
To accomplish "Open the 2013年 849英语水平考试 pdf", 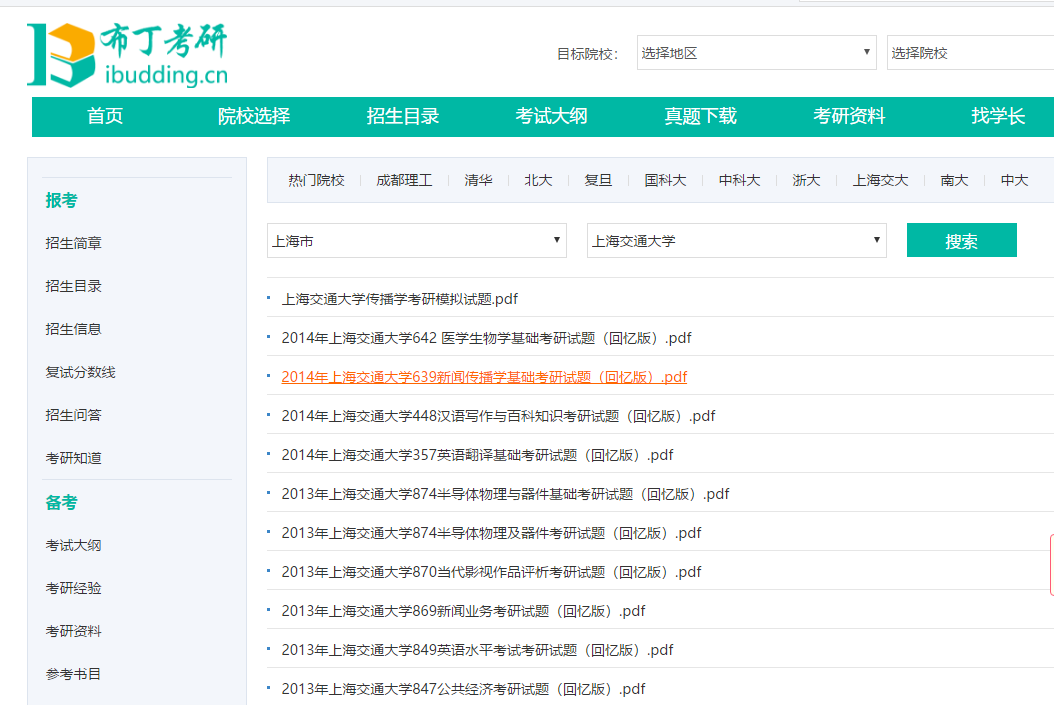I will click(477, 650).
